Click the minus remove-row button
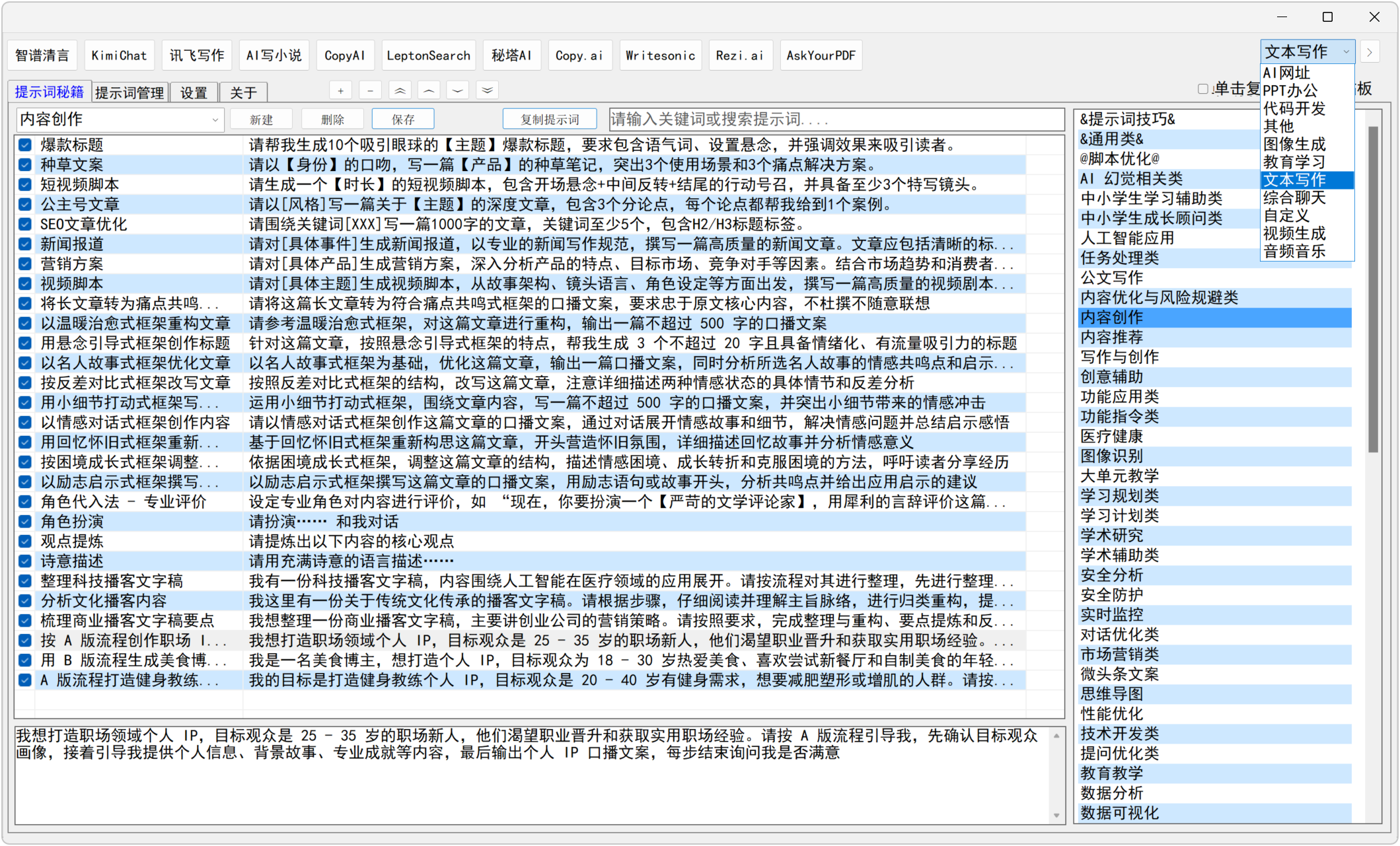The width and height of the screenshot is (1400, 846). click(x=370, y=91)
